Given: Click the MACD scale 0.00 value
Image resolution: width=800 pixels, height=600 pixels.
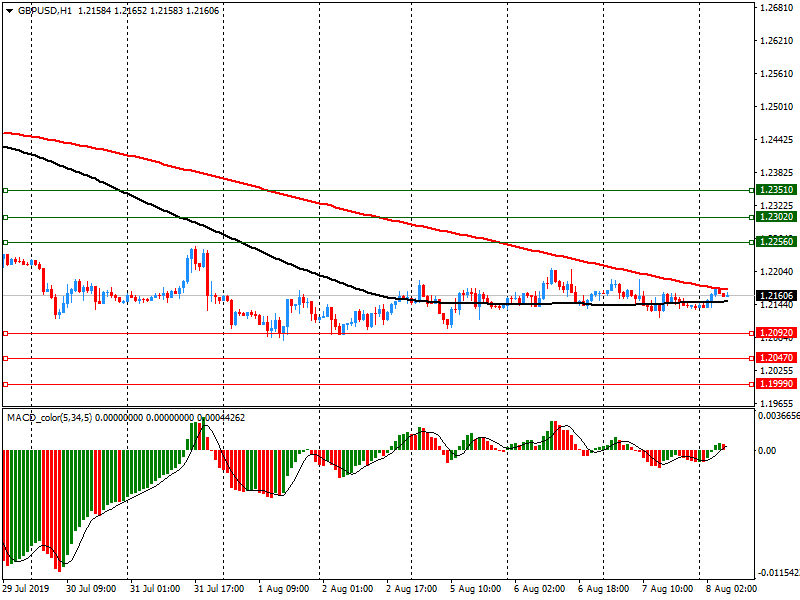Looking at the screenshot, I should point(767,451).
